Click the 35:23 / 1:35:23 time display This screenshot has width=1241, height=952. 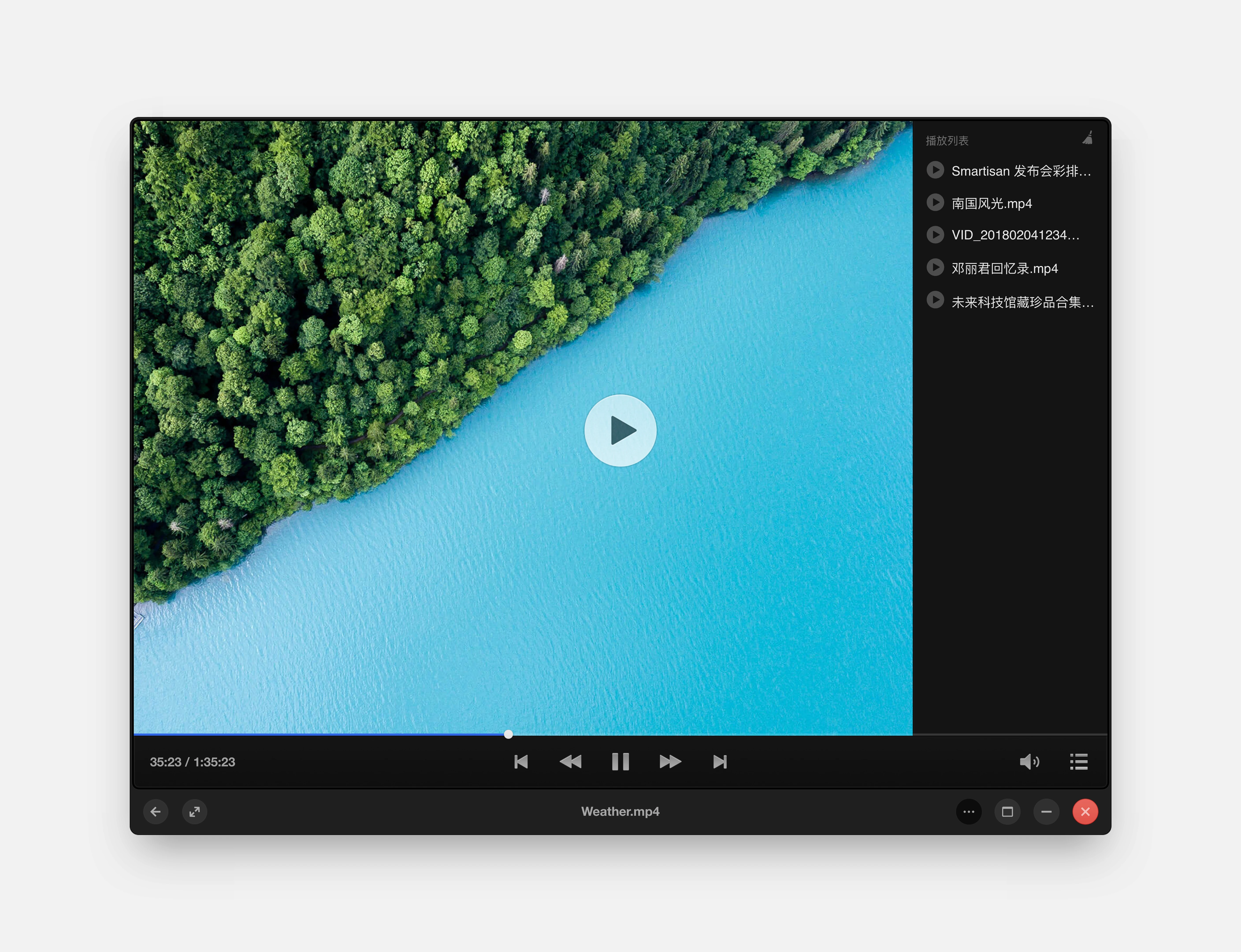coord(192,762)
